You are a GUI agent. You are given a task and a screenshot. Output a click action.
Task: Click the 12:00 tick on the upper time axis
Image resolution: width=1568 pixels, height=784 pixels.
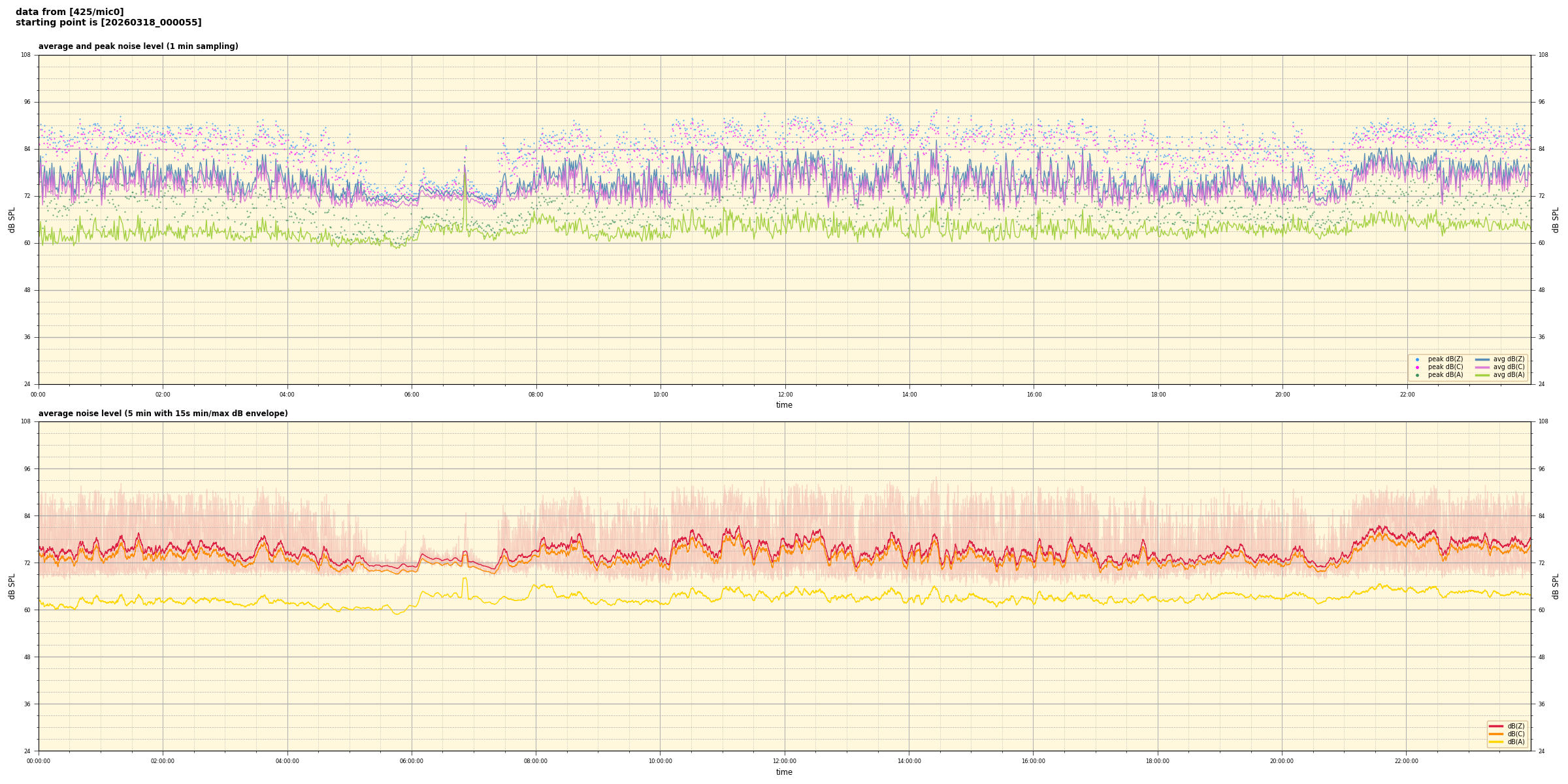coord(785,395)
